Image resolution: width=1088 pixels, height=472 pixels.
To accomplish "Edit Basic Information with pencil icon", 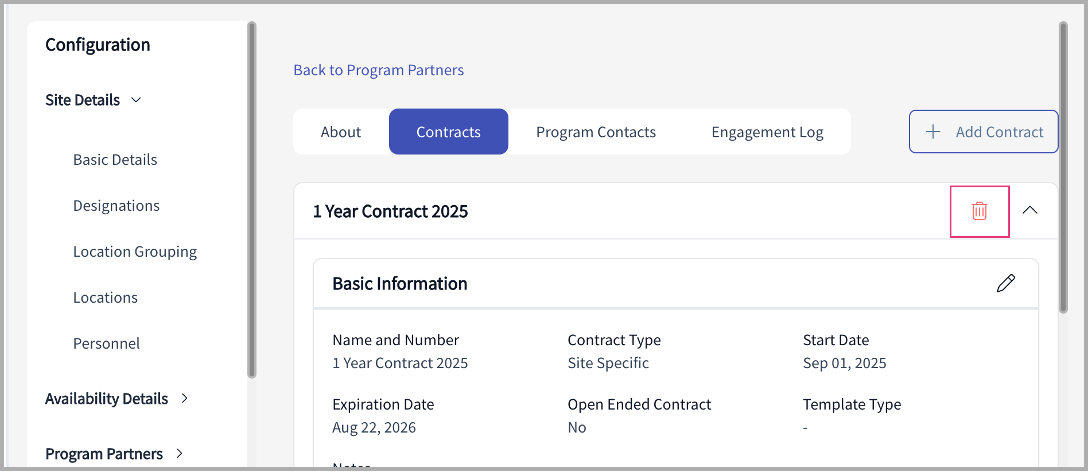I will [x=1006, y=283].
